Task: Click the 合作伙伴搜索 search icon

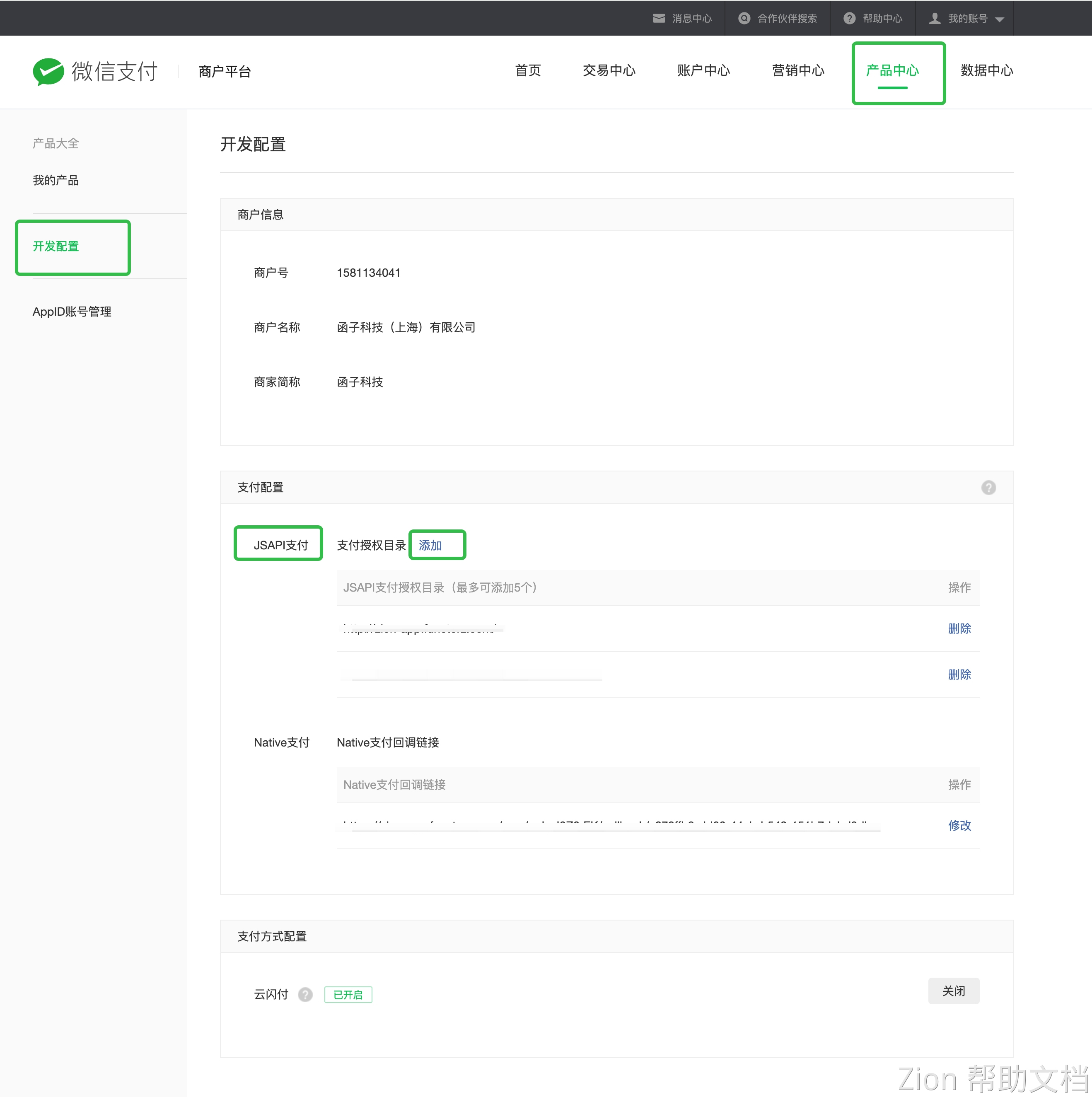Action: (744, 18)
